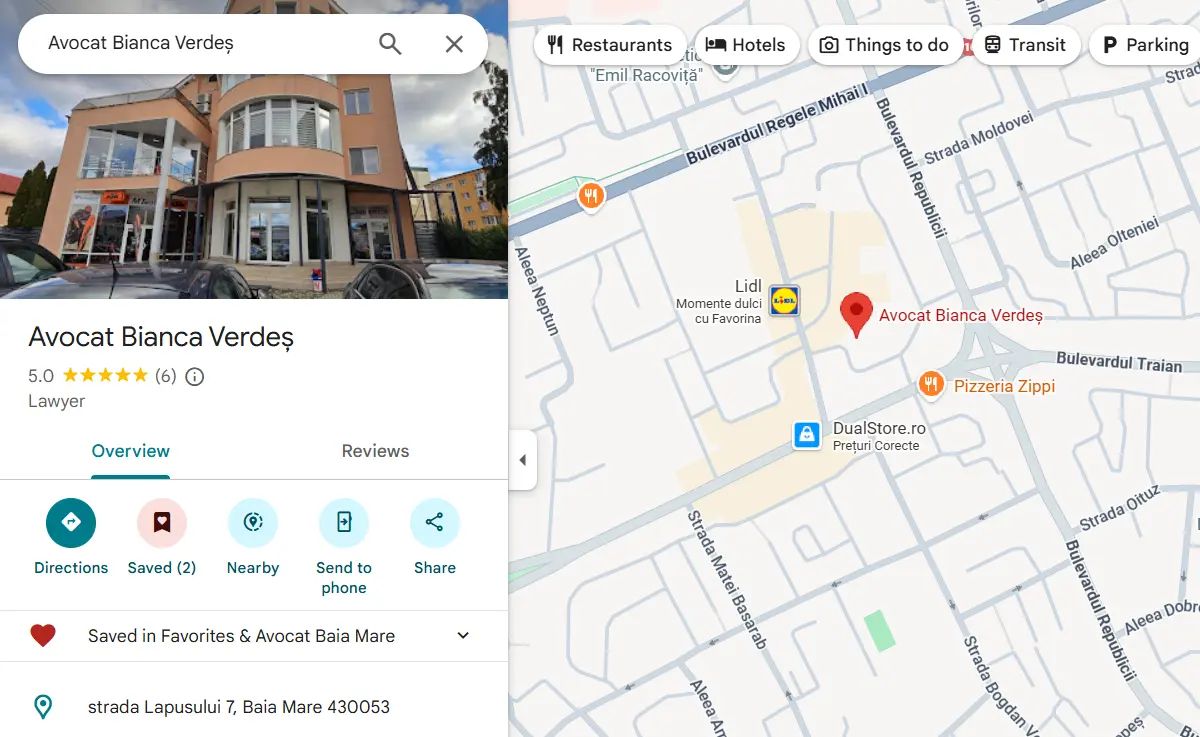The height and width of the screenshot is (737, 1200).
Task: Switch to the Reviews tab
Action: point(375,451)
